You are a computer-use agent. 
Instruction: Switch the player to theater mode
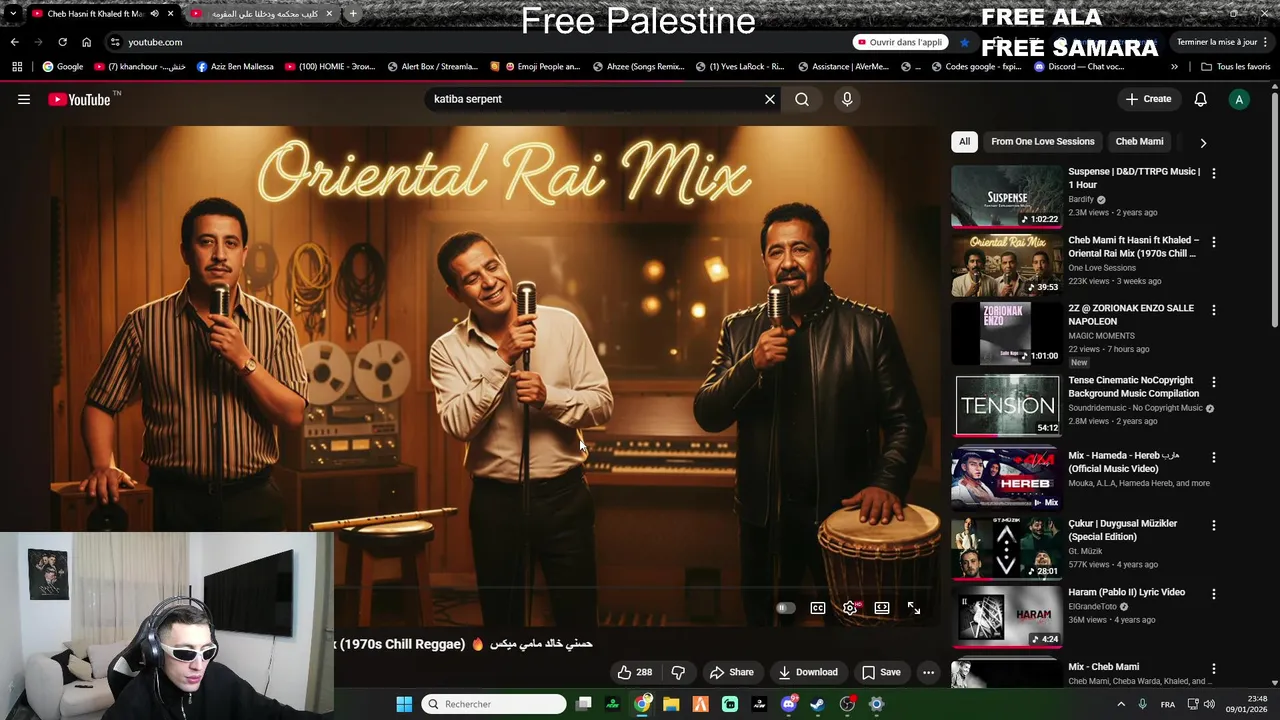coord(882,608)
